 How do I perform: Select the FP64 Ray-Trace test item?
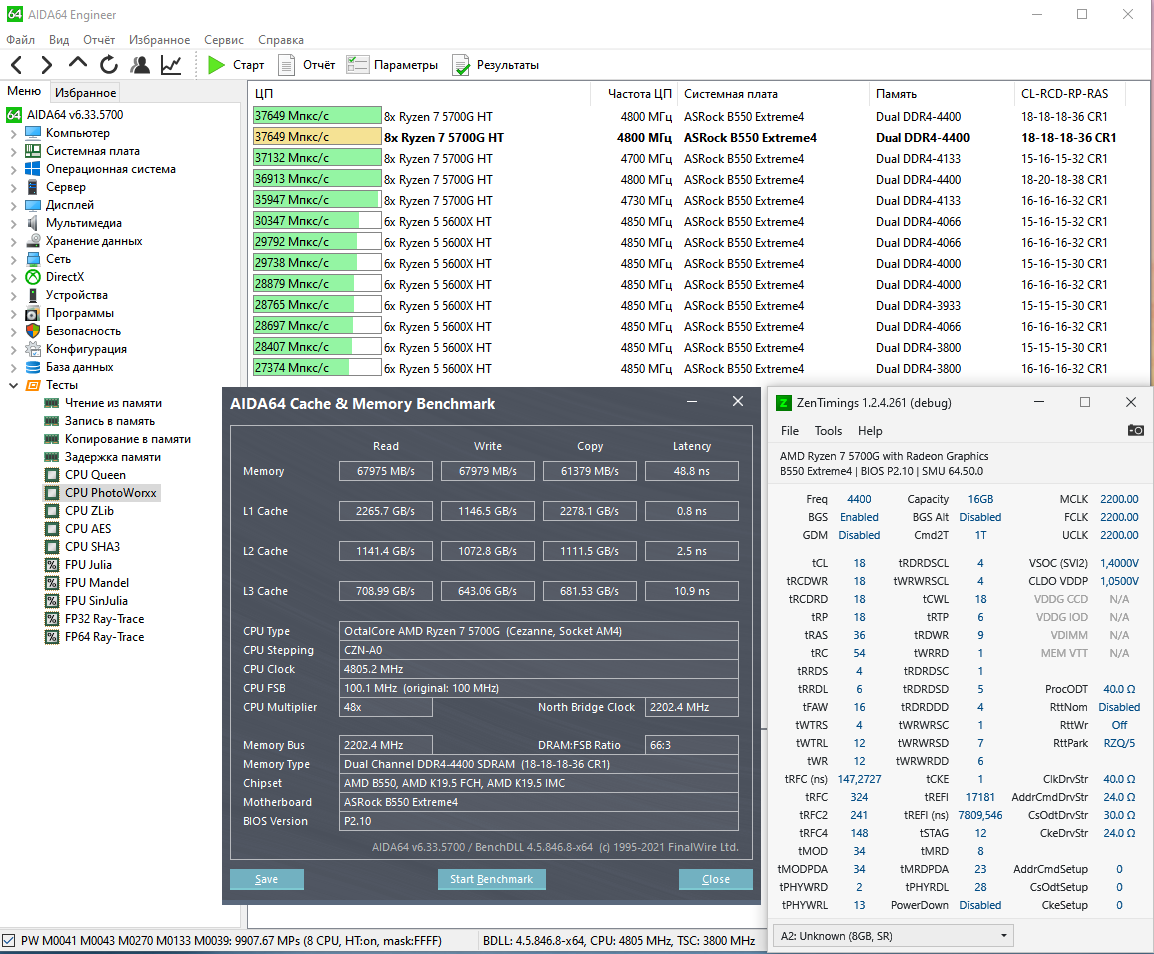point(95,637)
